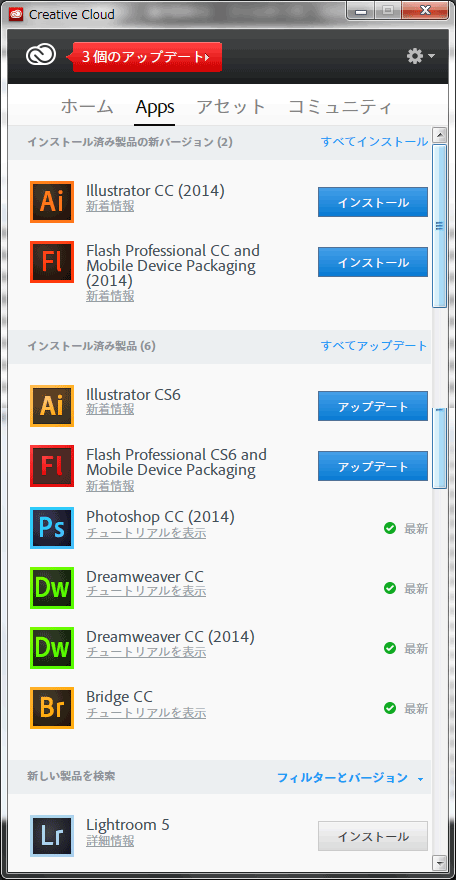Click the vertical scrollbar thumb
This screenshot has width=456, height=880.
440,226
